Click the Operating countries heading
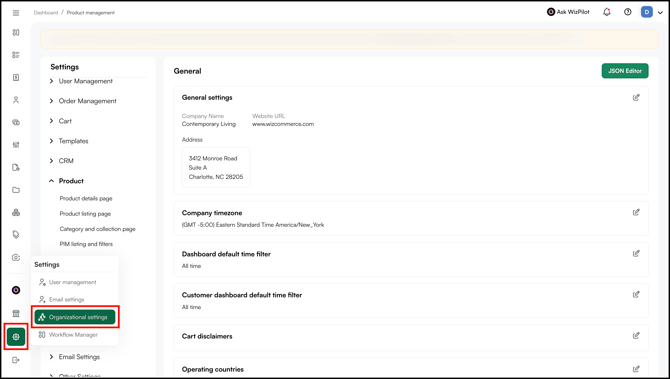This screenshot has height=379, width=670. pyautogui.click(x=212, y=369)
